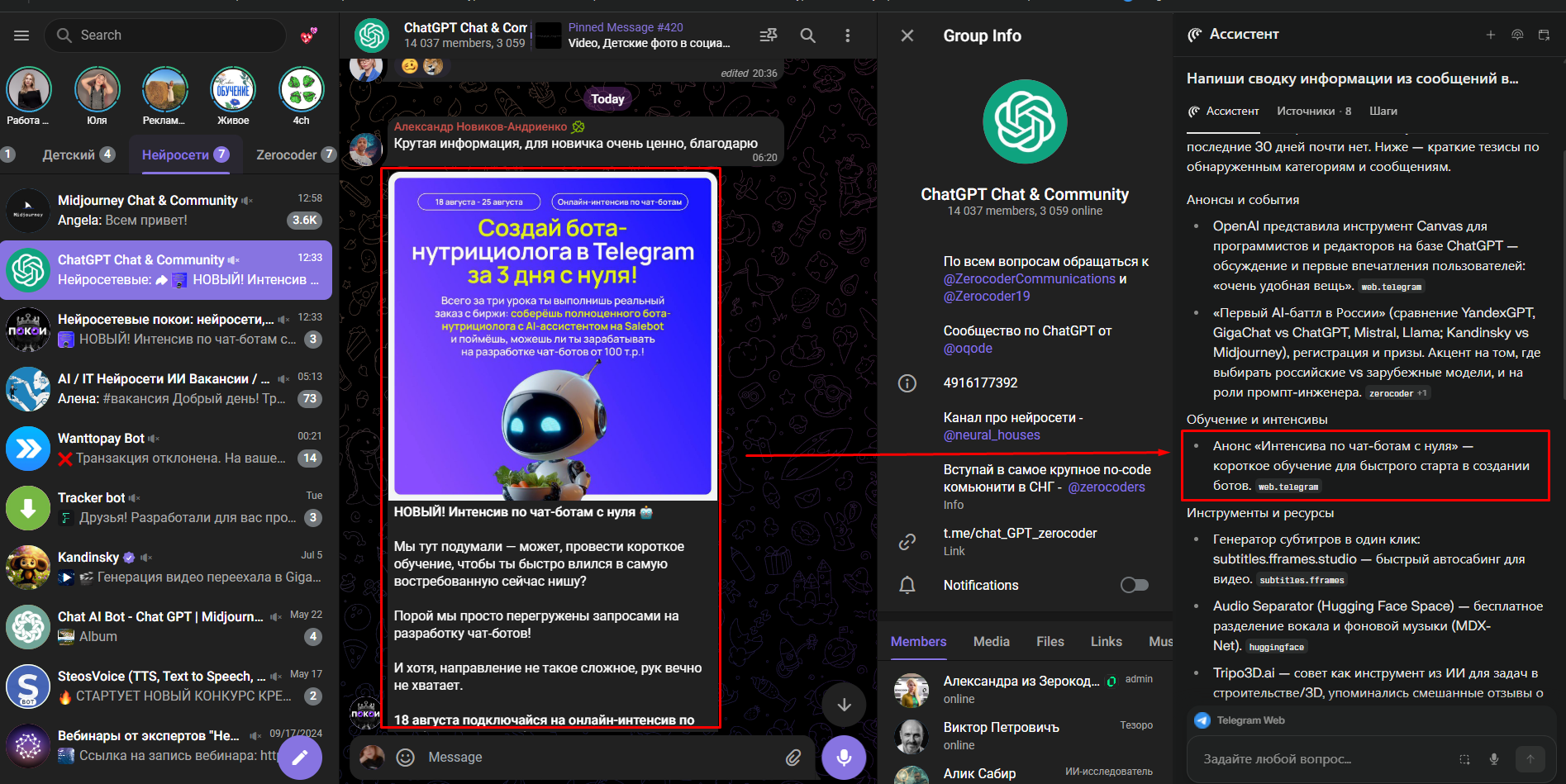1566x784 pixels.
Task: Open the emoji picker in message box
Action: [x=405, y=757]
